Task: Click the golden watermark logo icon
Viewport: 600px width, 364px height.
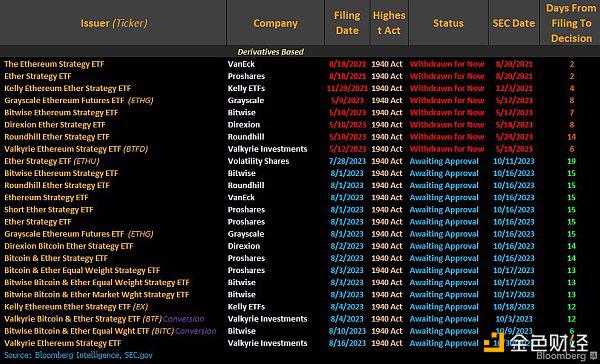Action: (494, 342)
